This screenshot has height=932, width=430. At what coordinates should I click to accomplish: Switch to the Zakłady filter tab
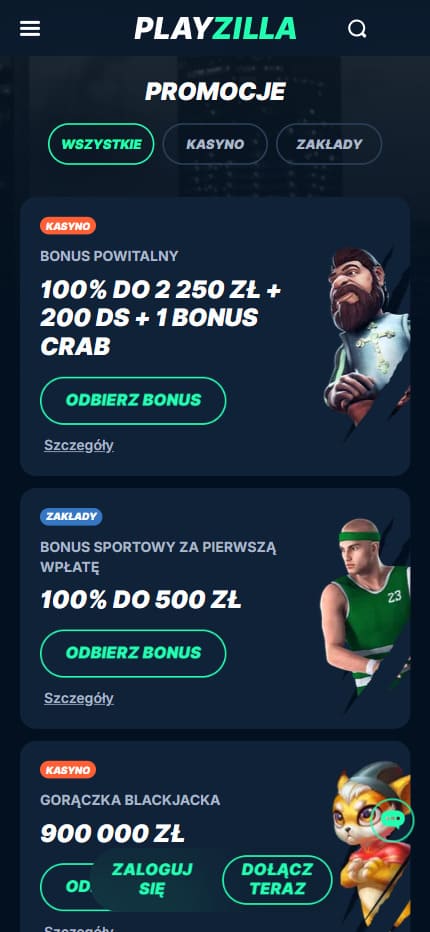pyautogui.click(x=329, y=144)
